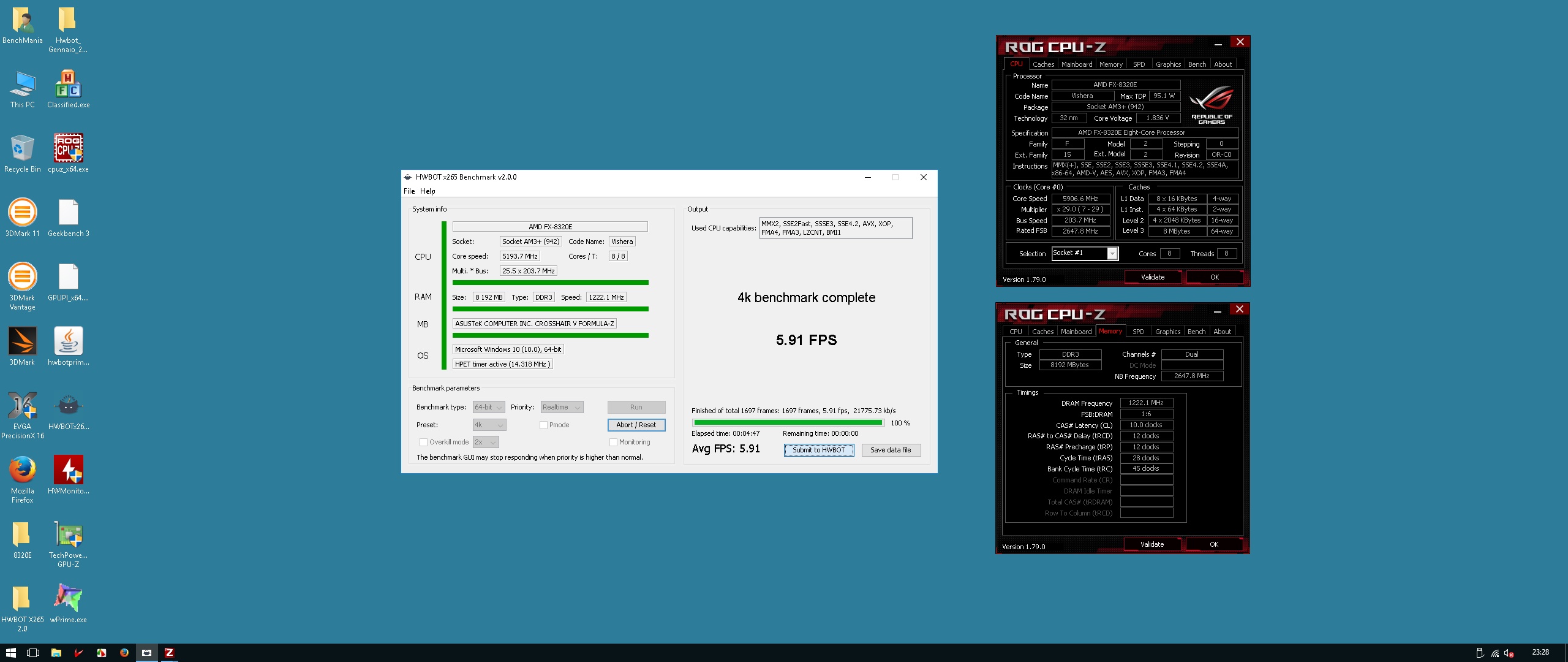Select the HWBOTx265 desktop shortcut icon
Viewport: 1568px width, 662px height.
click(x=68, y=412)
